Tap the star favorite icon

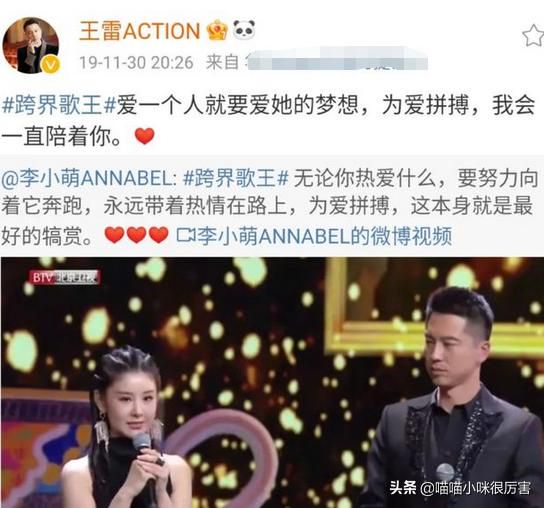533,35
